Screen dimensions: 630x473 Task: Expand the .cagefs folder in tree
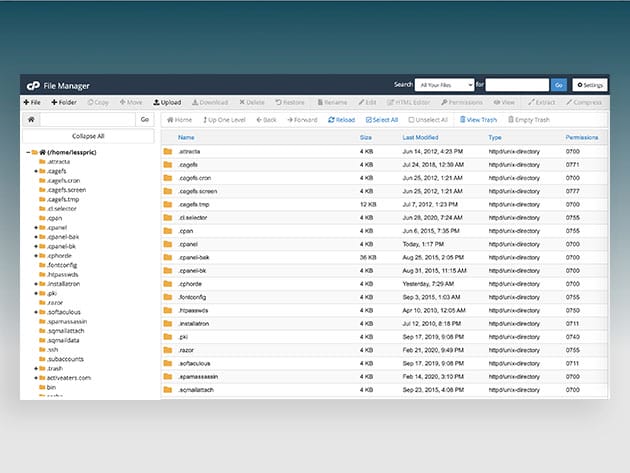coord(36,171)
